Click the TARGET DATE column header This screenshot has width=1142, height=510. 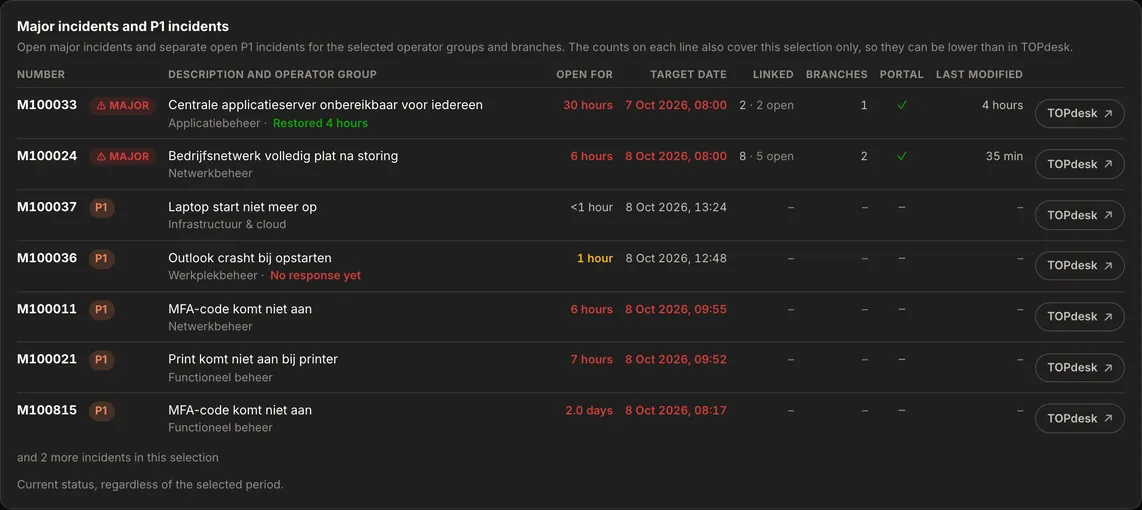click(x=688, y=74)
